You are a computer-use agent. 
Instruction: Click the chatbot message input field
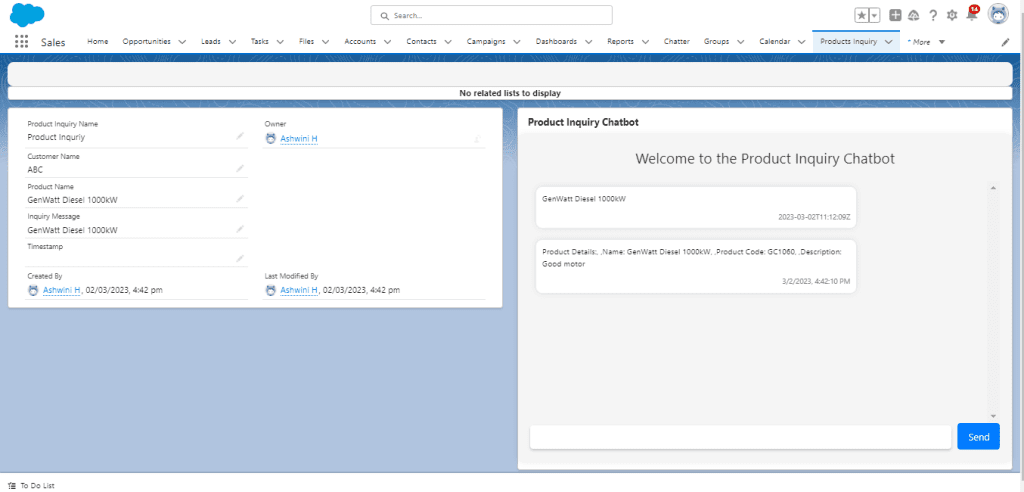740,436
